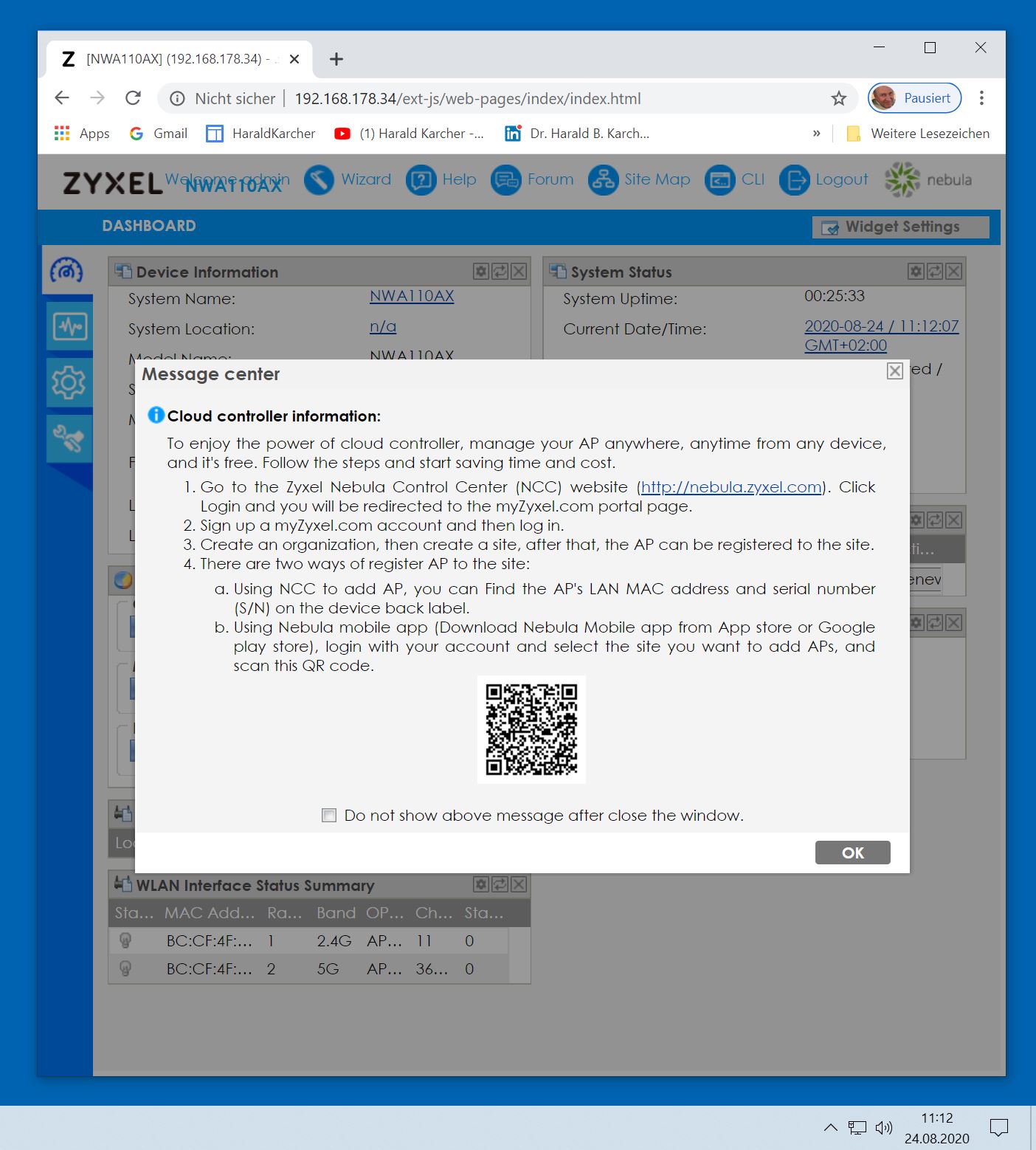
Task: Select the '2.4G' band cell
Action: pos(334,941)
